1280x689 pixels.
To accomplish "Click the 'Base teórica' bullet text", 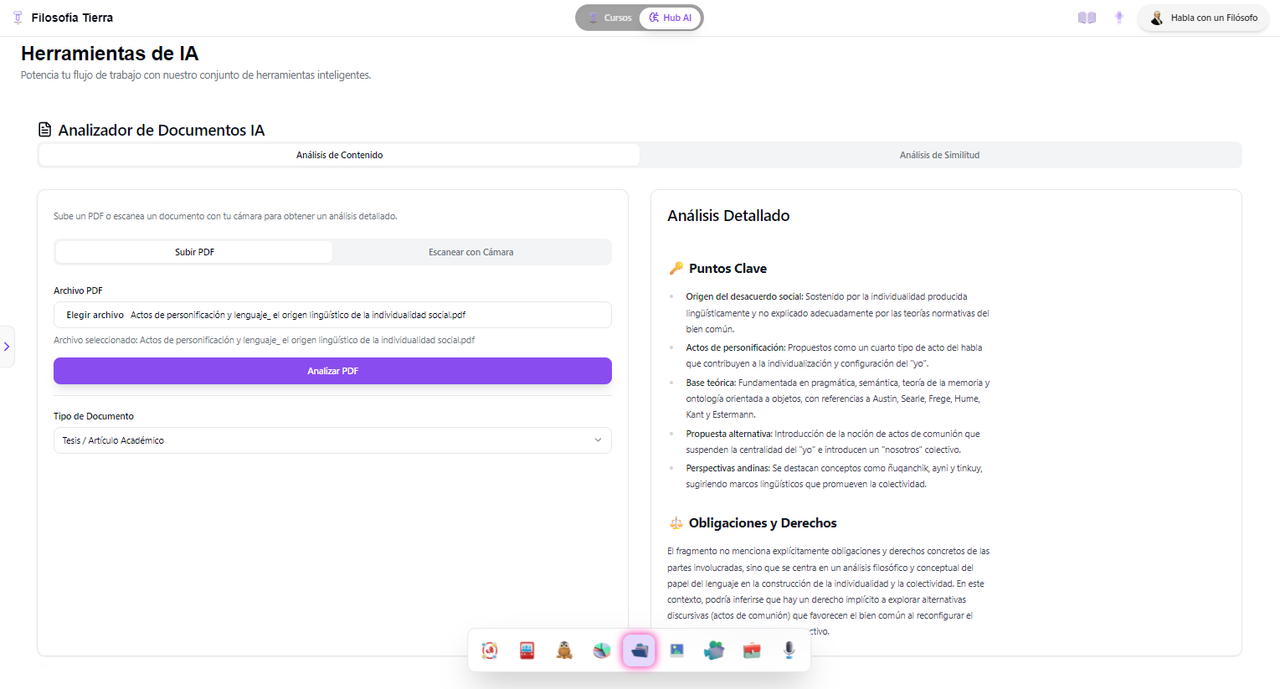I will click(837, 398).
